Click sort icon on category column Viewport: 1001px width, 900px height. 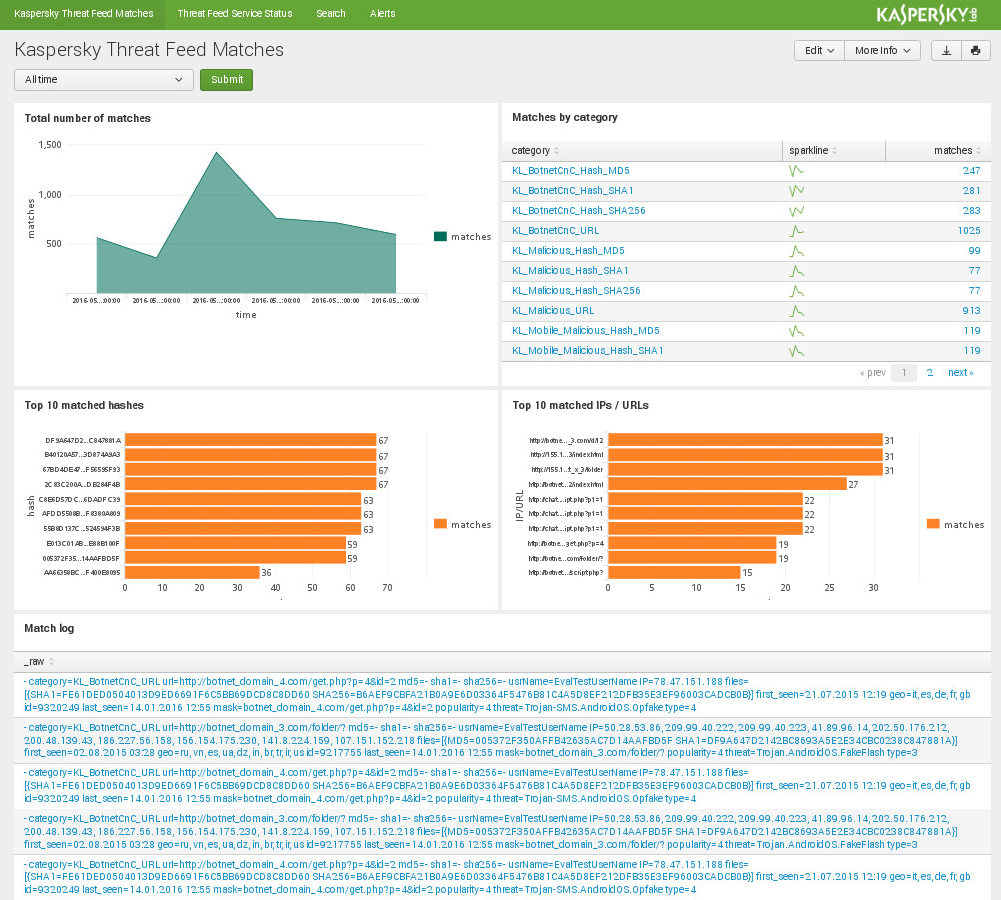(556, 151)
